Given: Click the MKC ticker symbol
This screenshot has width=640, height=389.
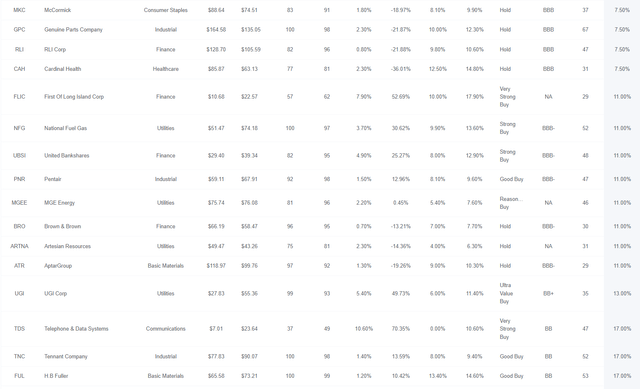Looking at the screenshot, I should click(x=19, y=10).
